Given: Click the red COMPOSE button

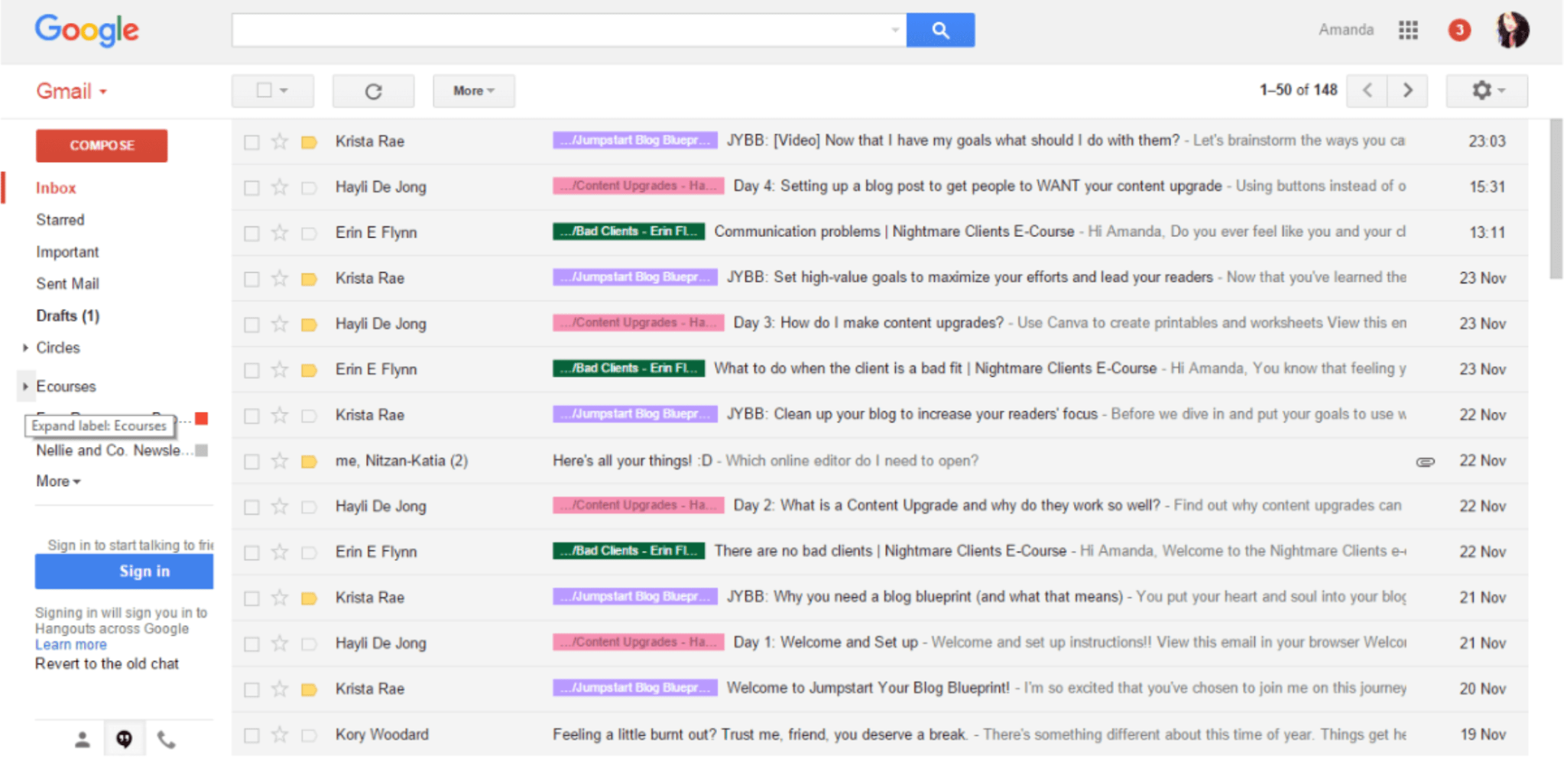Looking at the screenshot, I should point(102,145).
